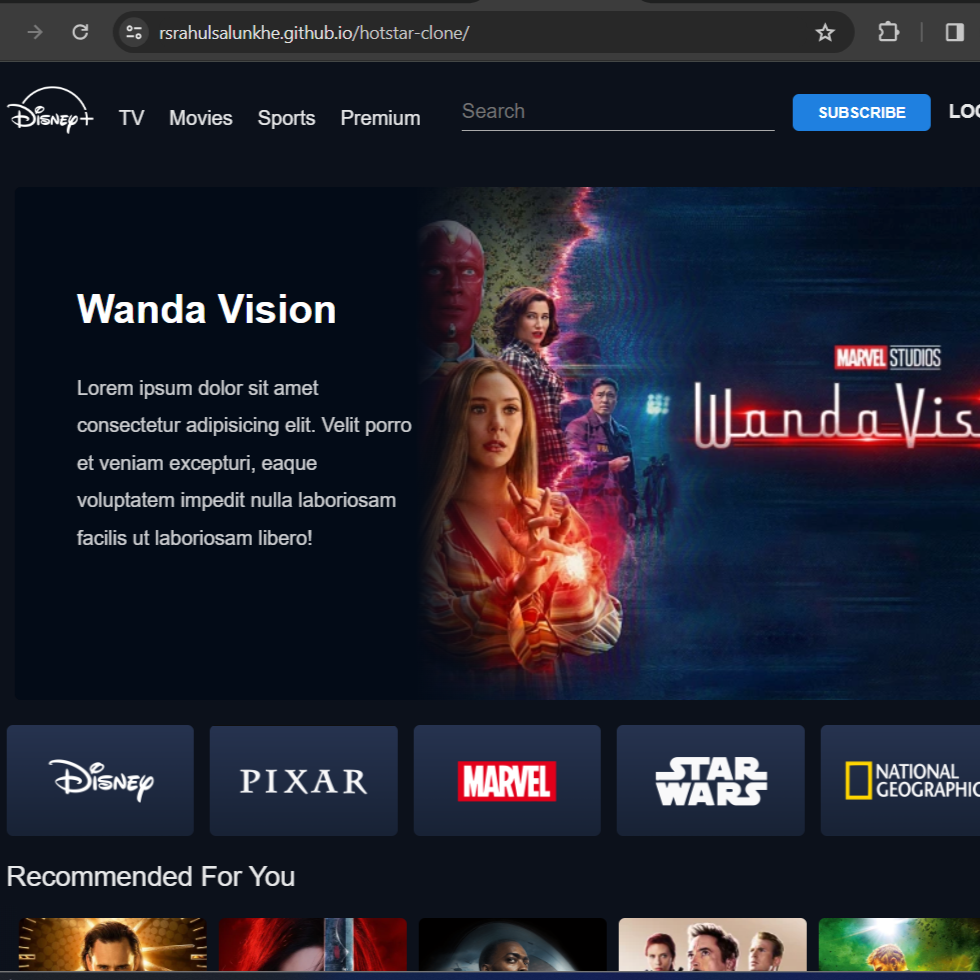The image size is (980, 980).
Task: Open the Star Wars brand tile
Action: (710, 780)
